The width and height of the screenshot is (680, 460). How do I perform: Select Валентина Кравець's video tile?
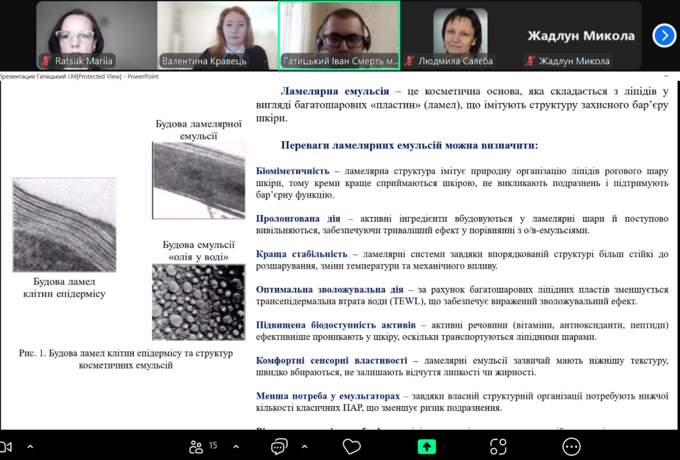(x=217, y=34)
